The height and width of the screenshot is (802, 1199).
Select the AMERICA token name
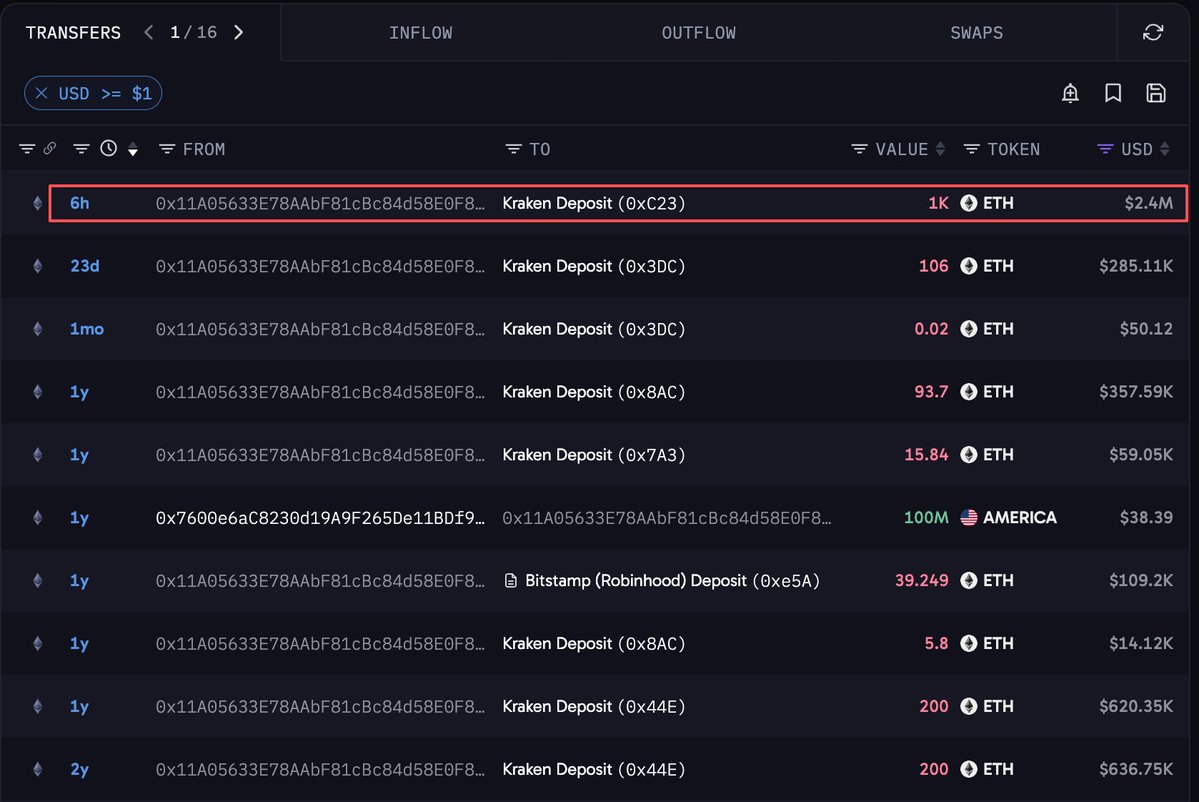[1019, 518]
